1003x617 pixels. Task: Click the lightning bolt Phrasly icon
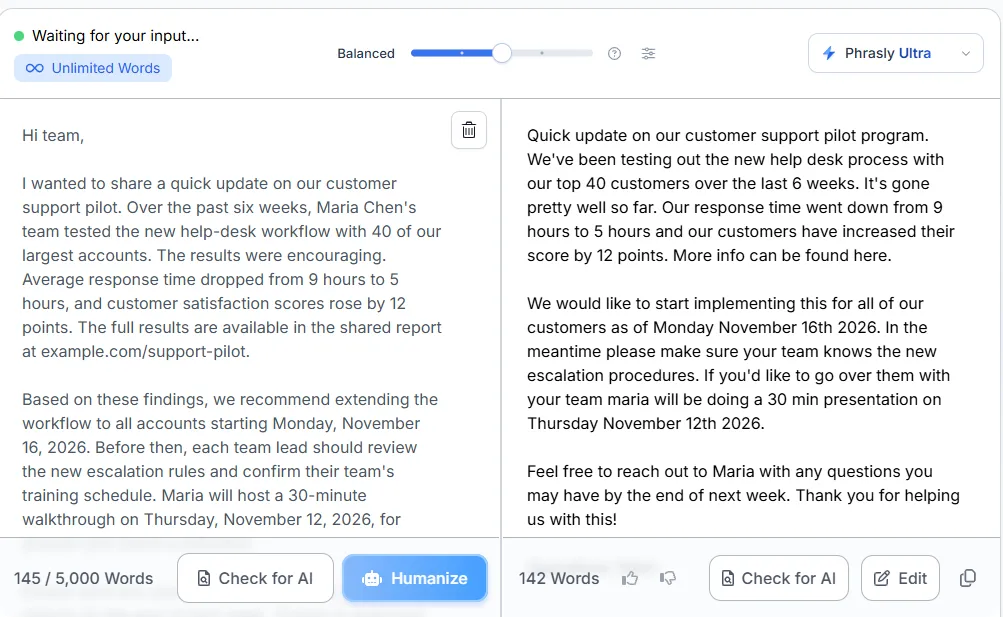829,53
